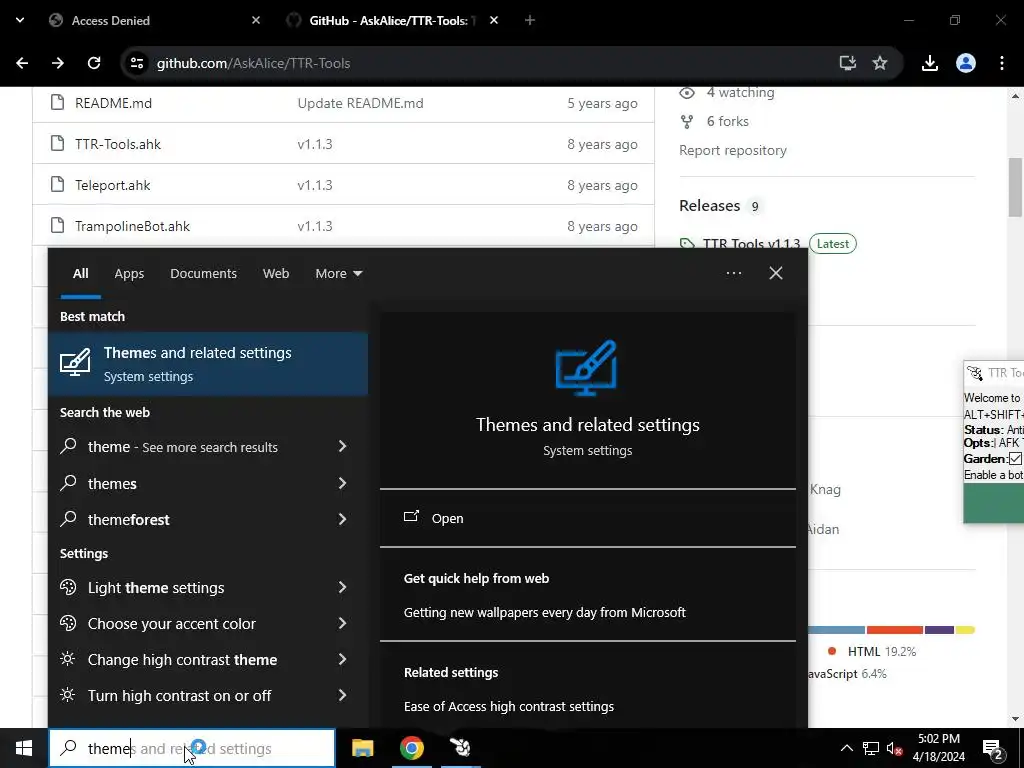Select the Apps search filter tab
1024x768 pixels.
pyautogui.click(x=129, y=274)
